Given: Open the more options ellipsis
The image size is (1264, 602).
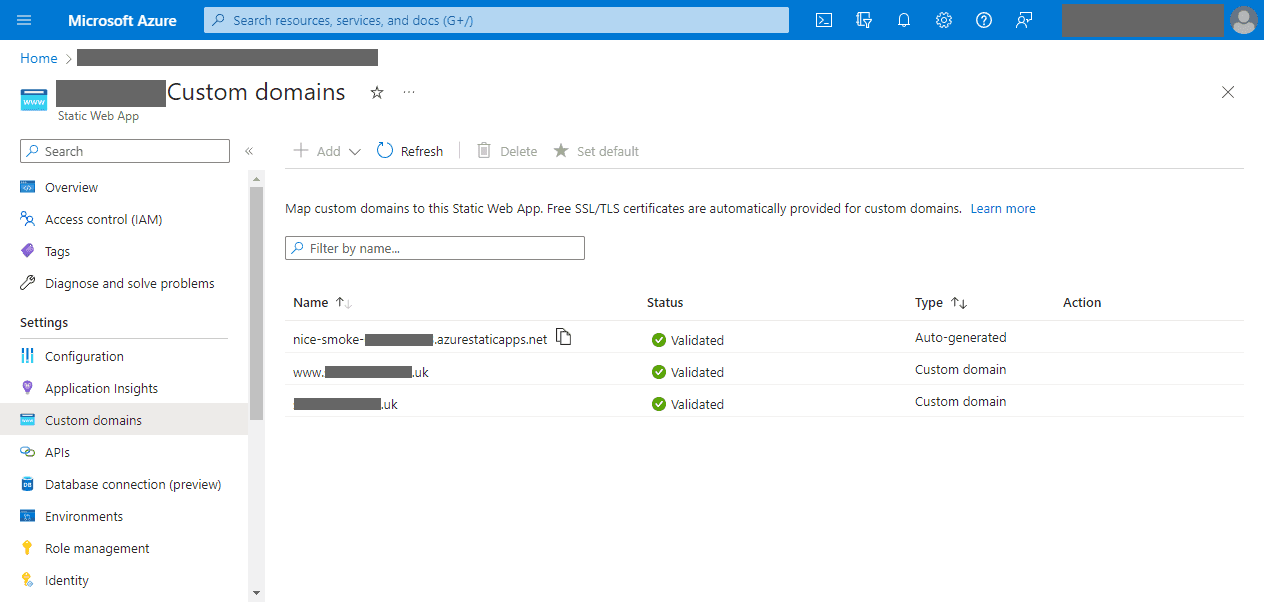Looking at the screenshot, I should (x=409, y=92).
